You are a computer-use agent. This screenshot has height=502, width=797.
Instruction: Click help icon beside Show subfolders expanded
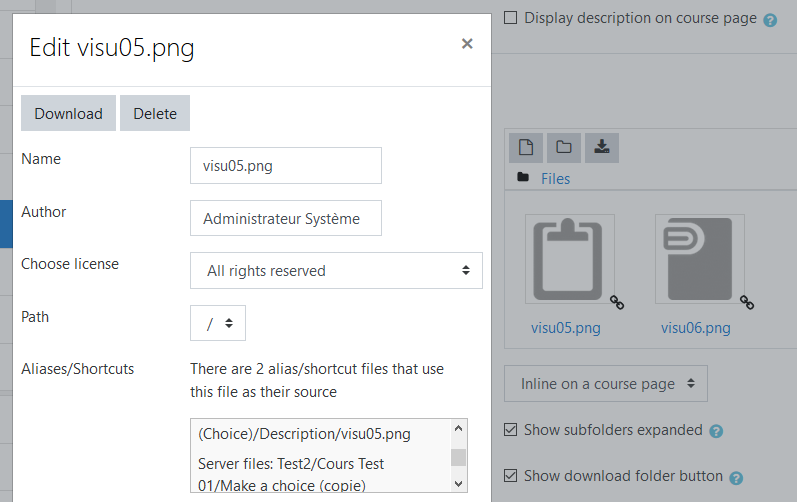coord(716,431)
